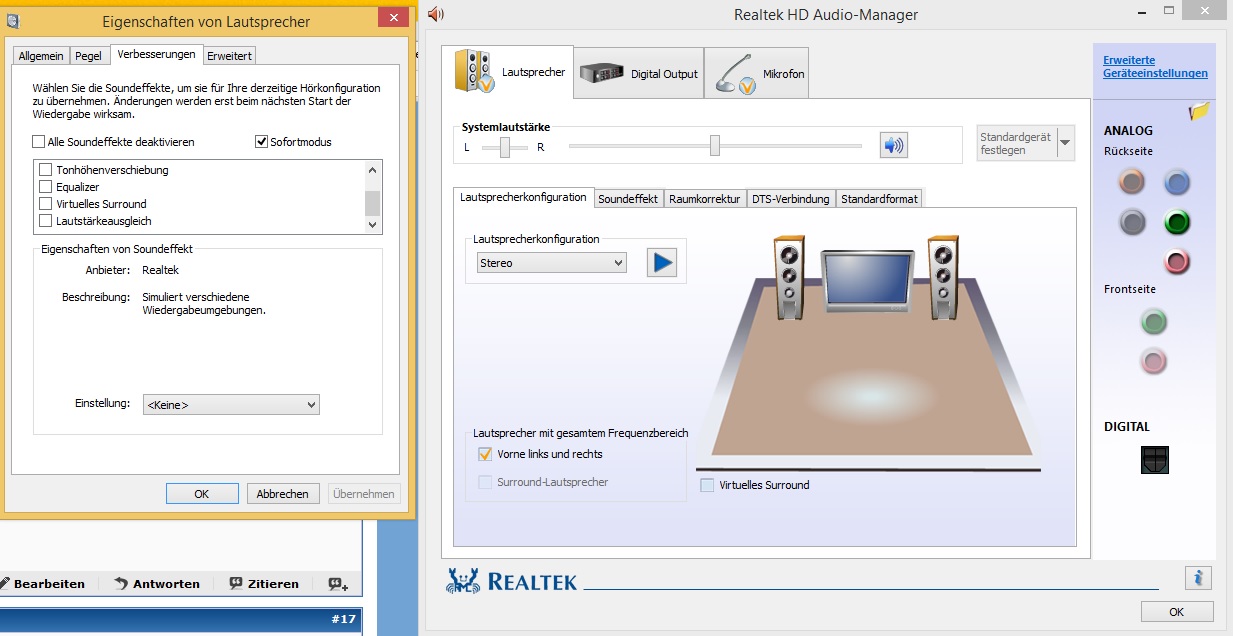Mute system volume with speaker button
Screen dimensions: 1233x636
[893, 146]
